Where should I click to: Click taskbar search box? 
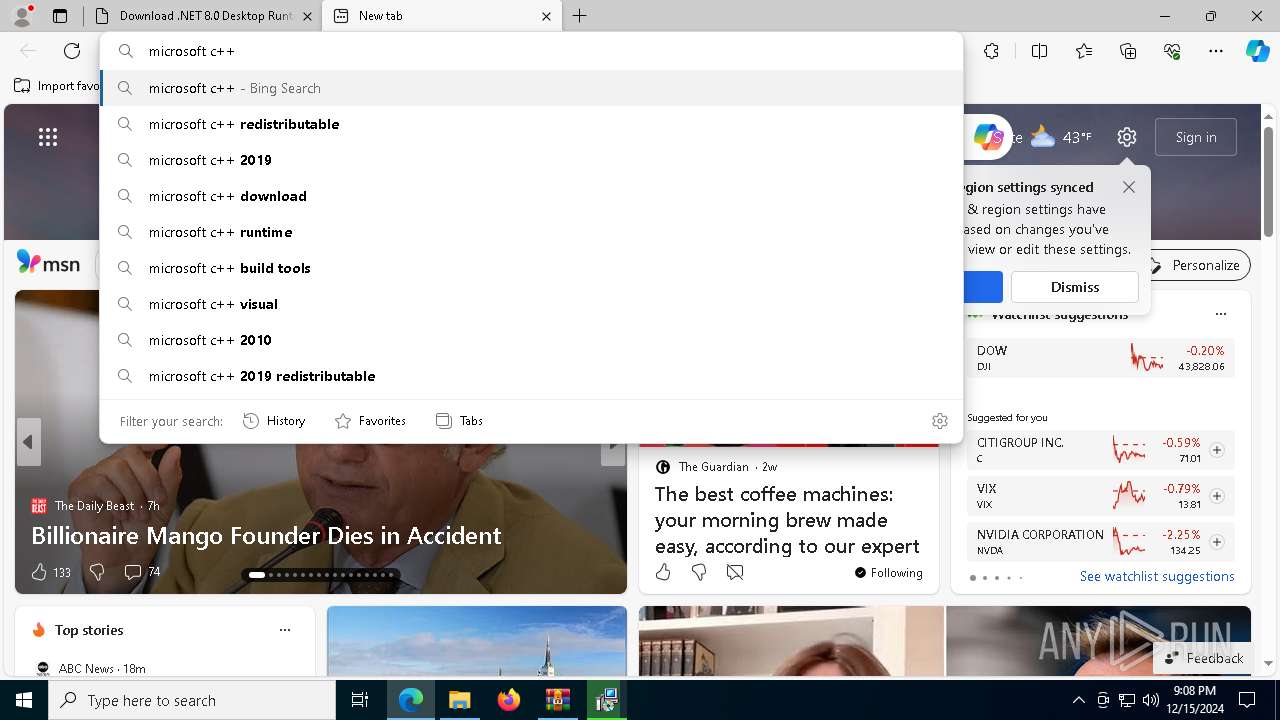tap(192, 700)
